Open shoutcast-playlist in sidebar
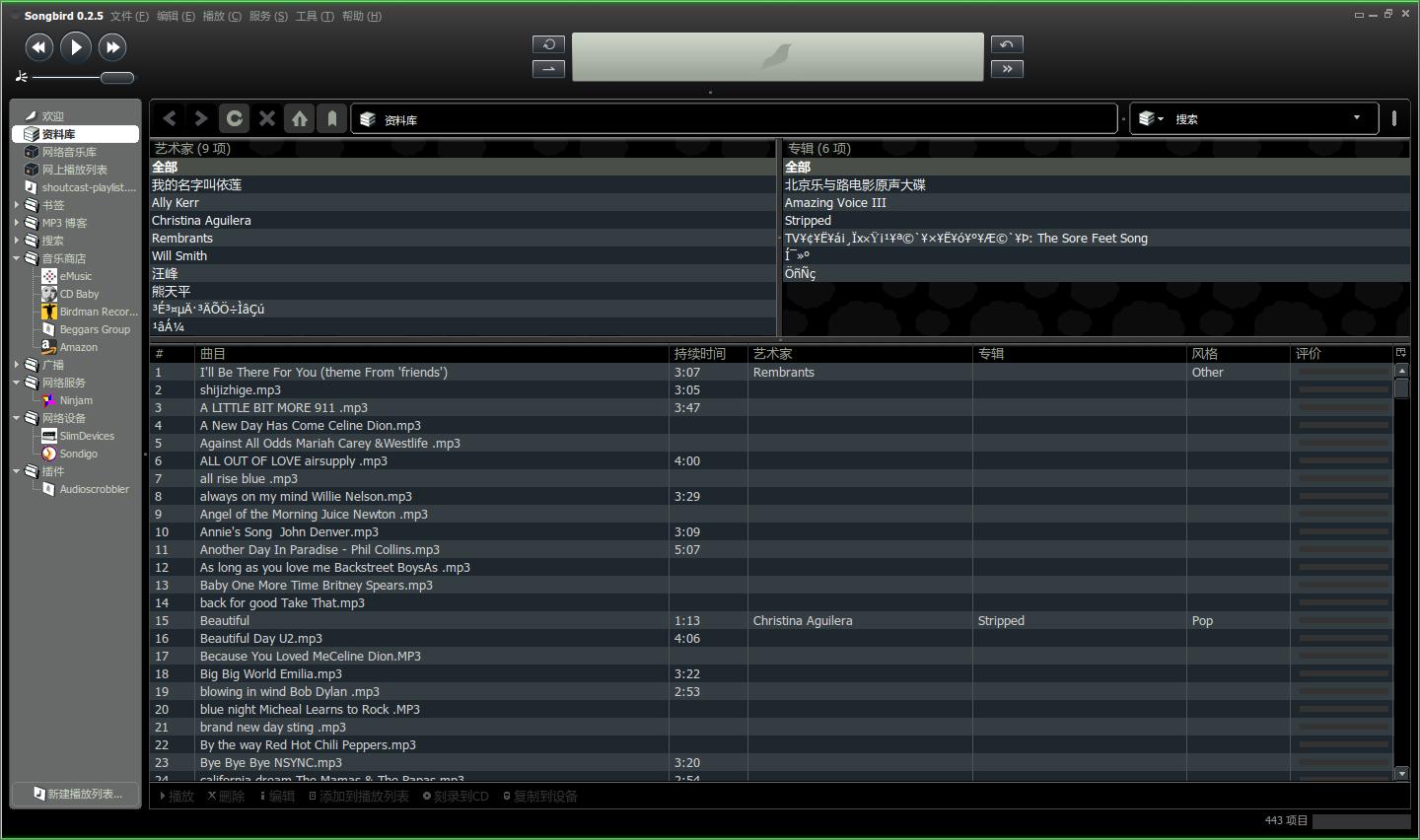 (89, 187)
